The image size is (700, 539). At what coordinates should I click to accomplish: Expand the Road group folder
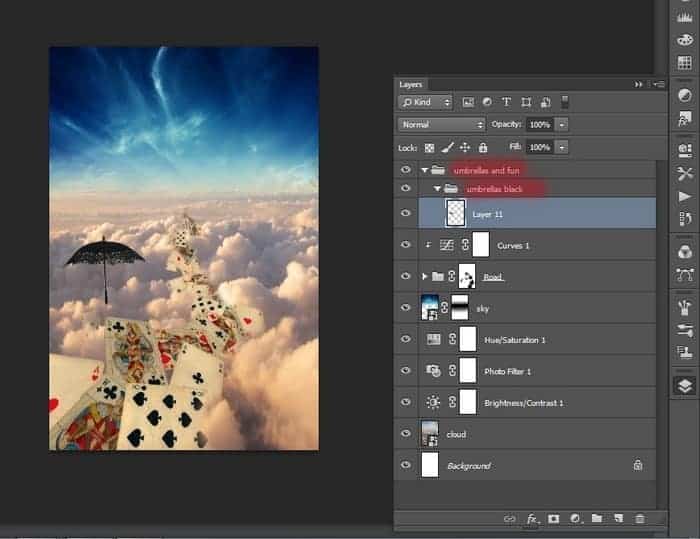427,276
